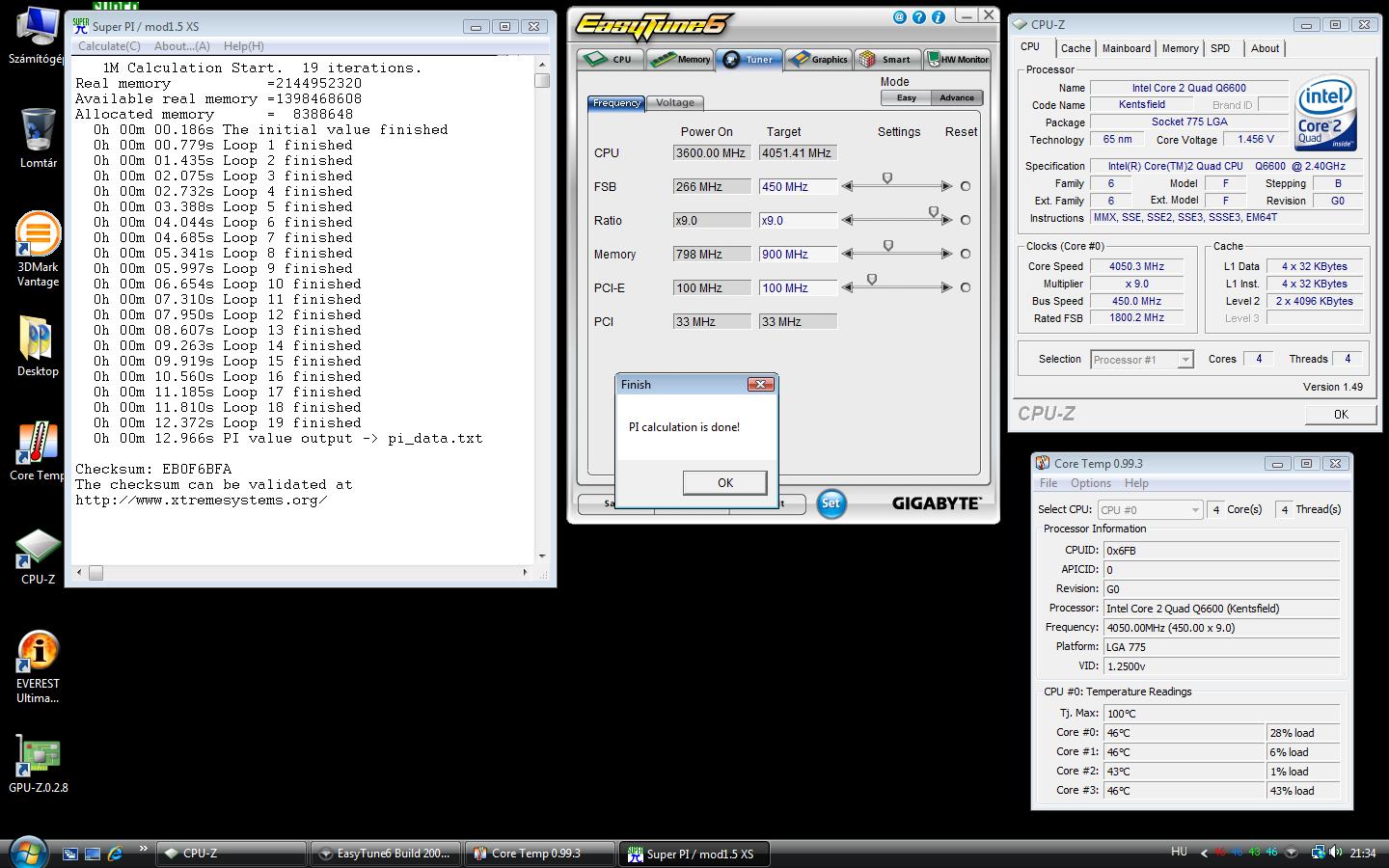This screenshot has width=1389, height=868.
Task: Click Memory slider right increase arrow
Action: coord(946,254)
